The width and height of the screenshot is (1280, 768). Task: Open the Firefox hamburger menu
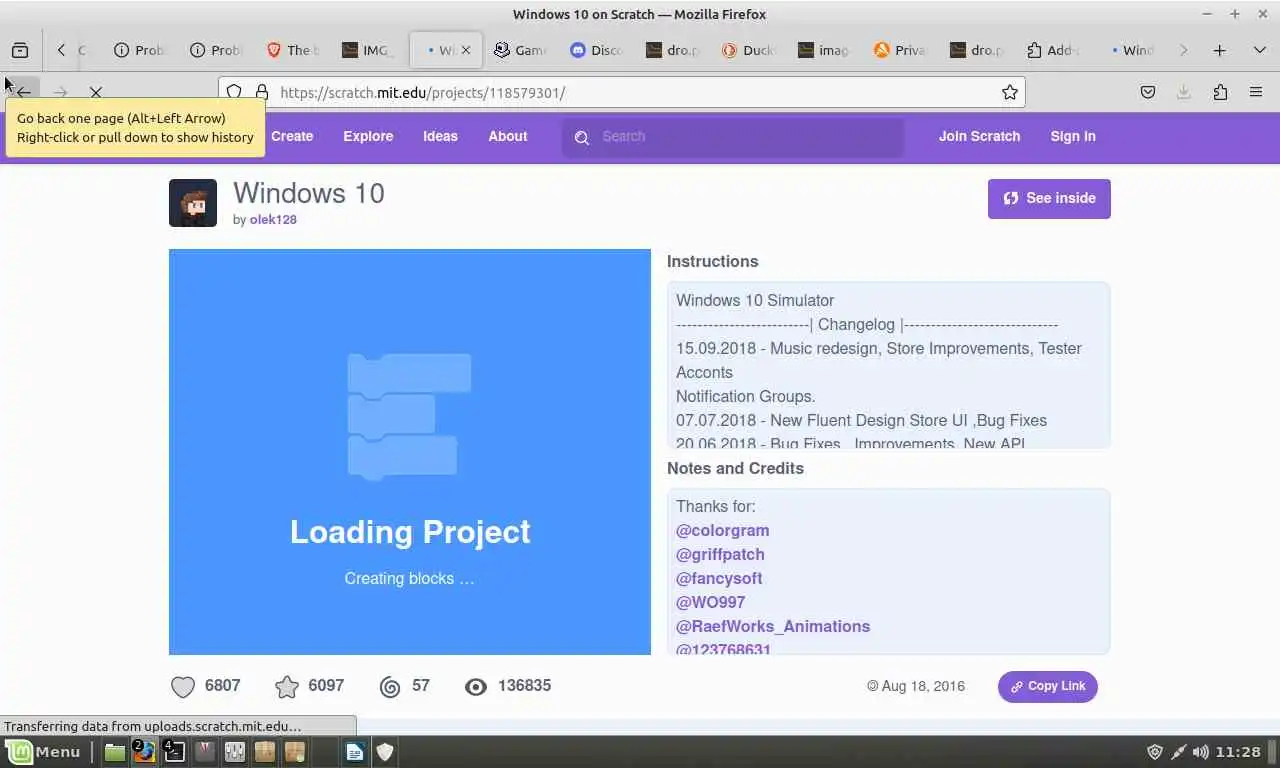point(1256,92)
